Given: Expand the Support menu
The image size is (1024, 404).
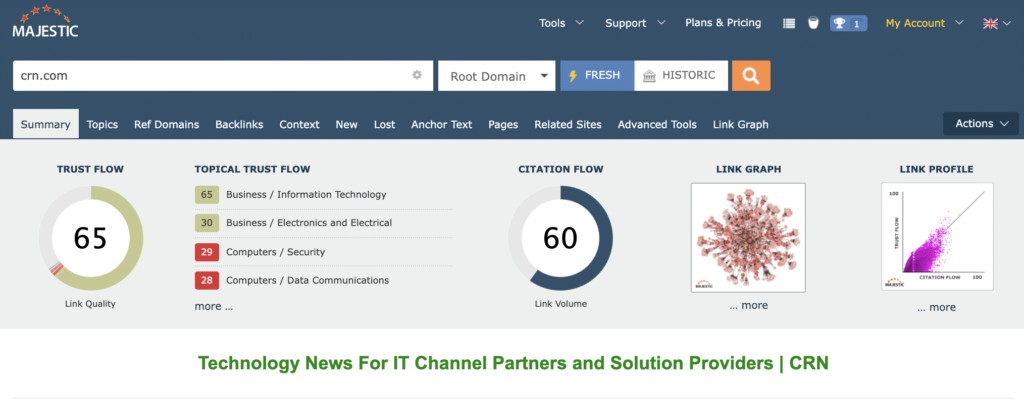Looking at the screenshot, I should coord(635,23).
